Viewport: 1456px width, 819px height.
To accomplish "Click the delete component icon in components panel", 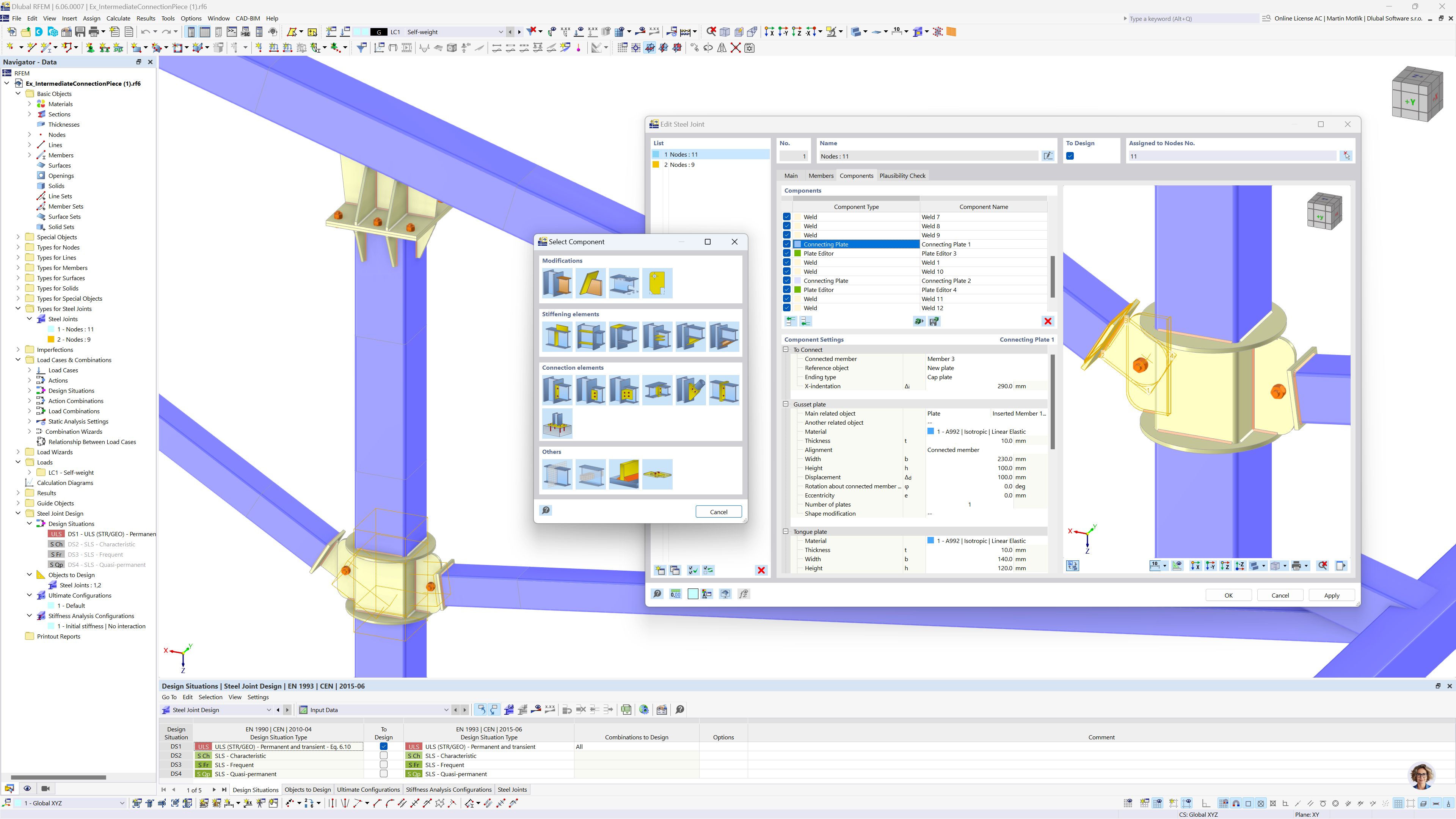I will pos(1047,321).
